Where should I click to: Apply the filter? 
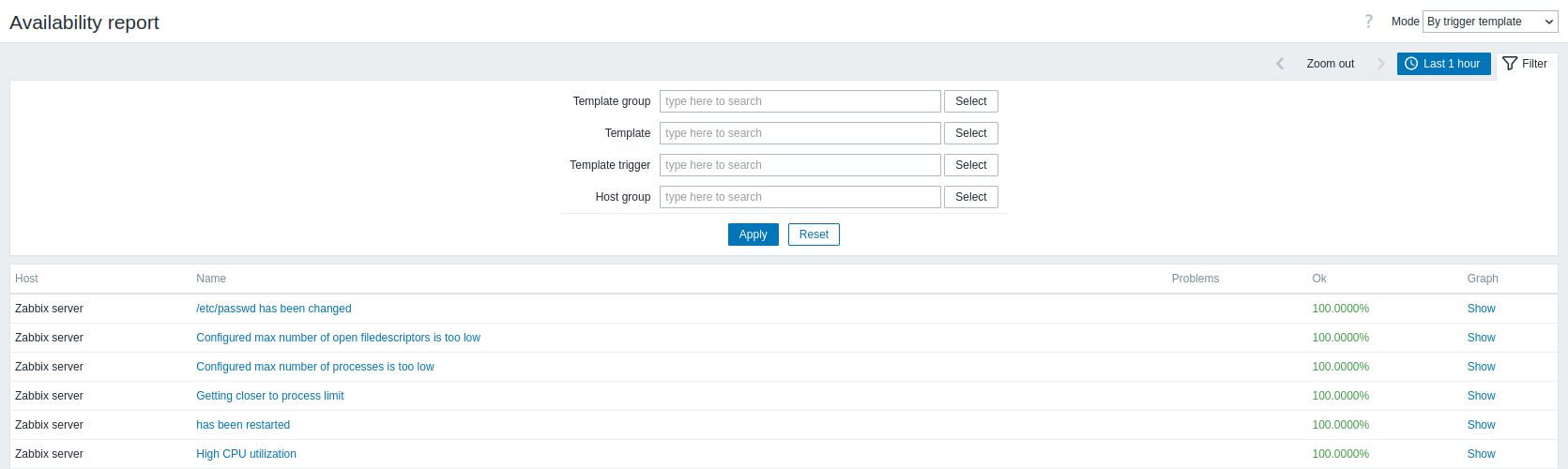tap(753, 234)
